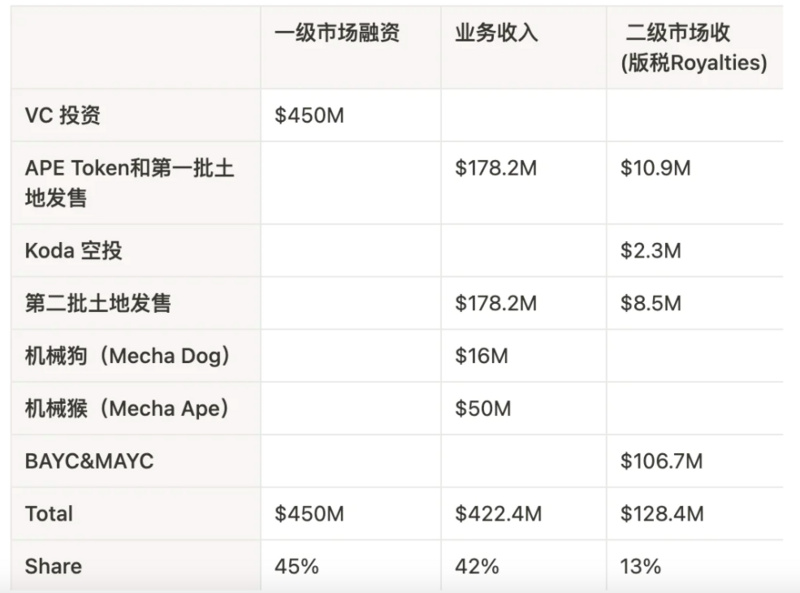Select the VC 投资 row label
800x593 pixels.
click(x=63, y=115)
